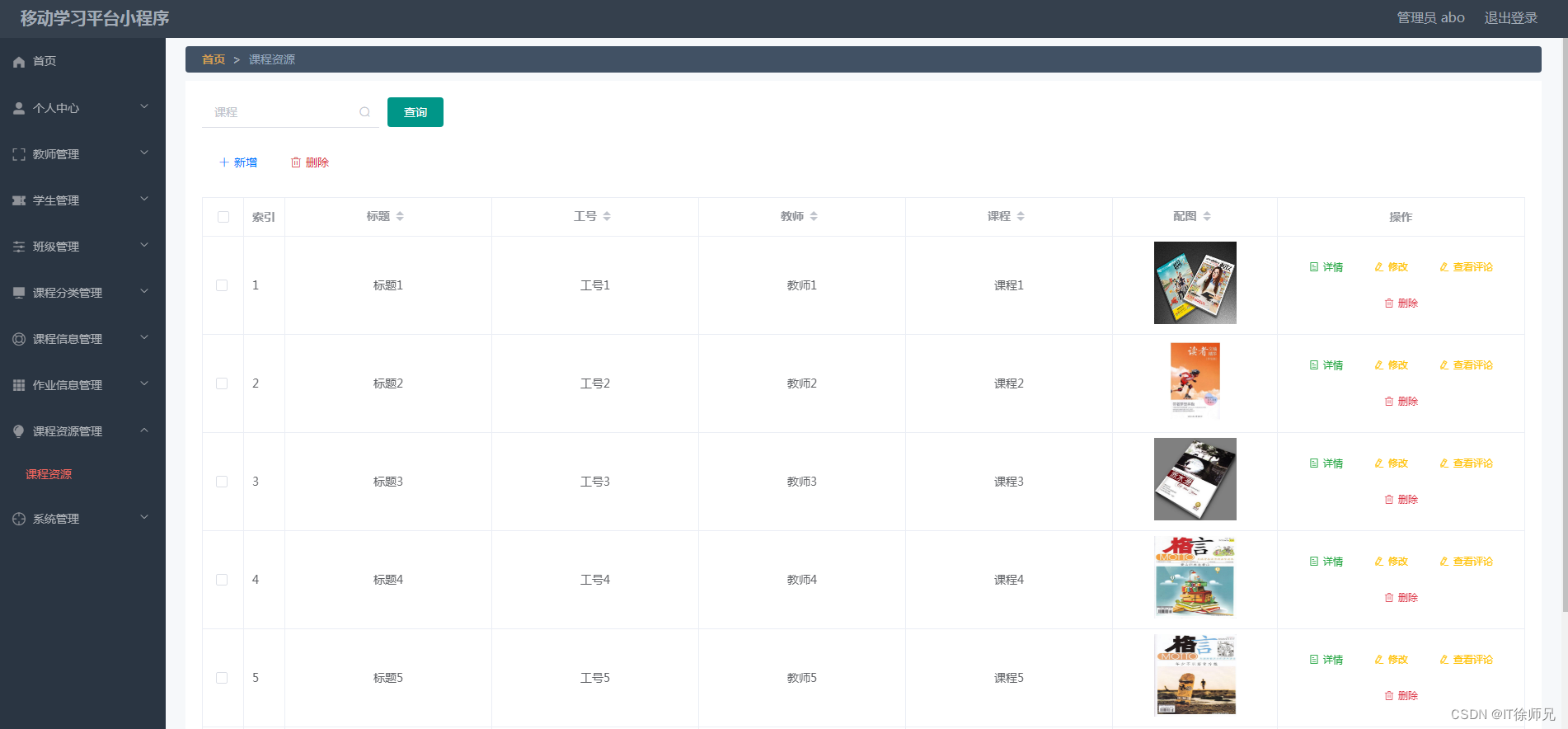
Task: Sort by 教师 column arrows
Action: pos(814,216)
